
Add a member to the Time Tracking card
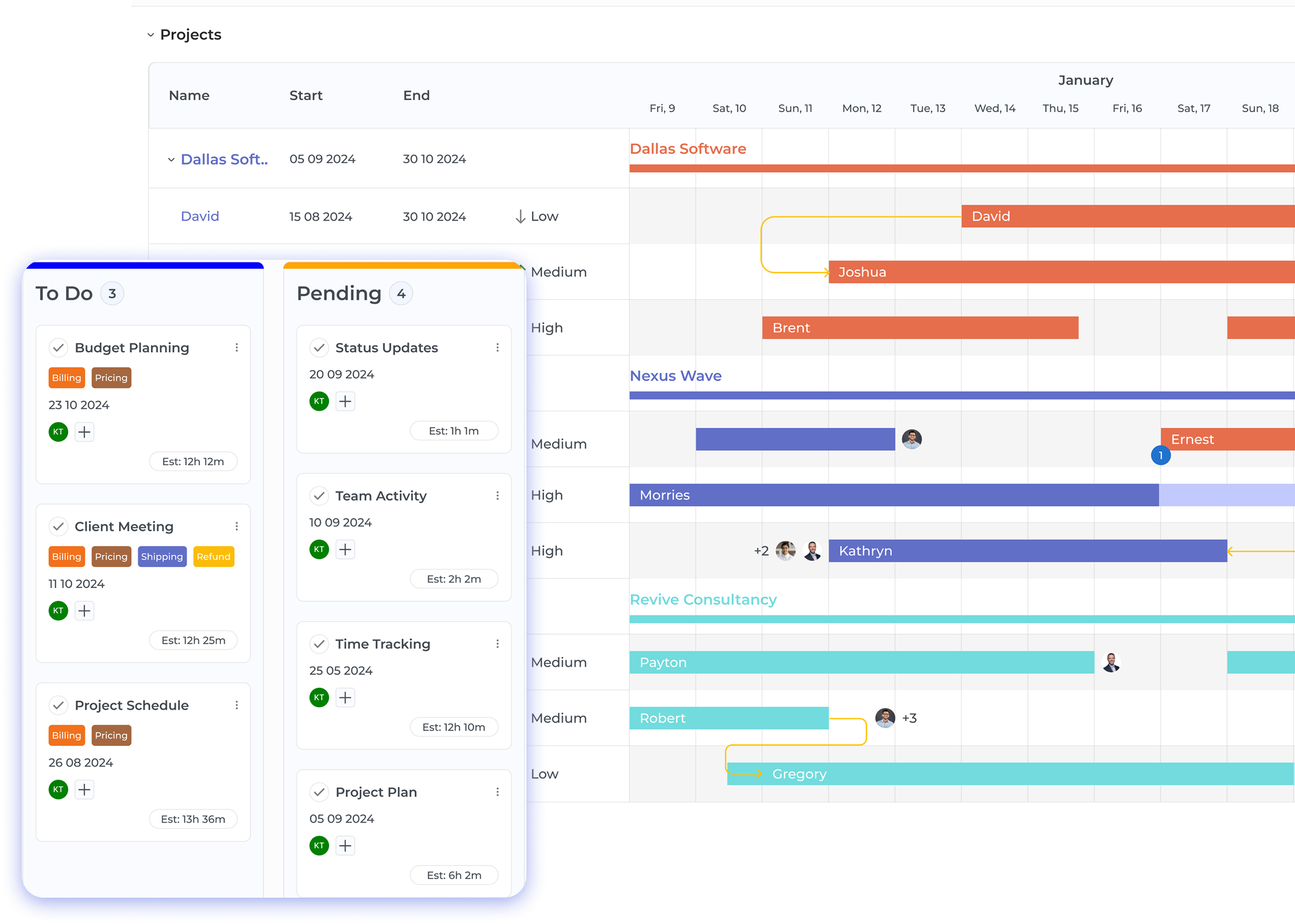coord(345,698)
